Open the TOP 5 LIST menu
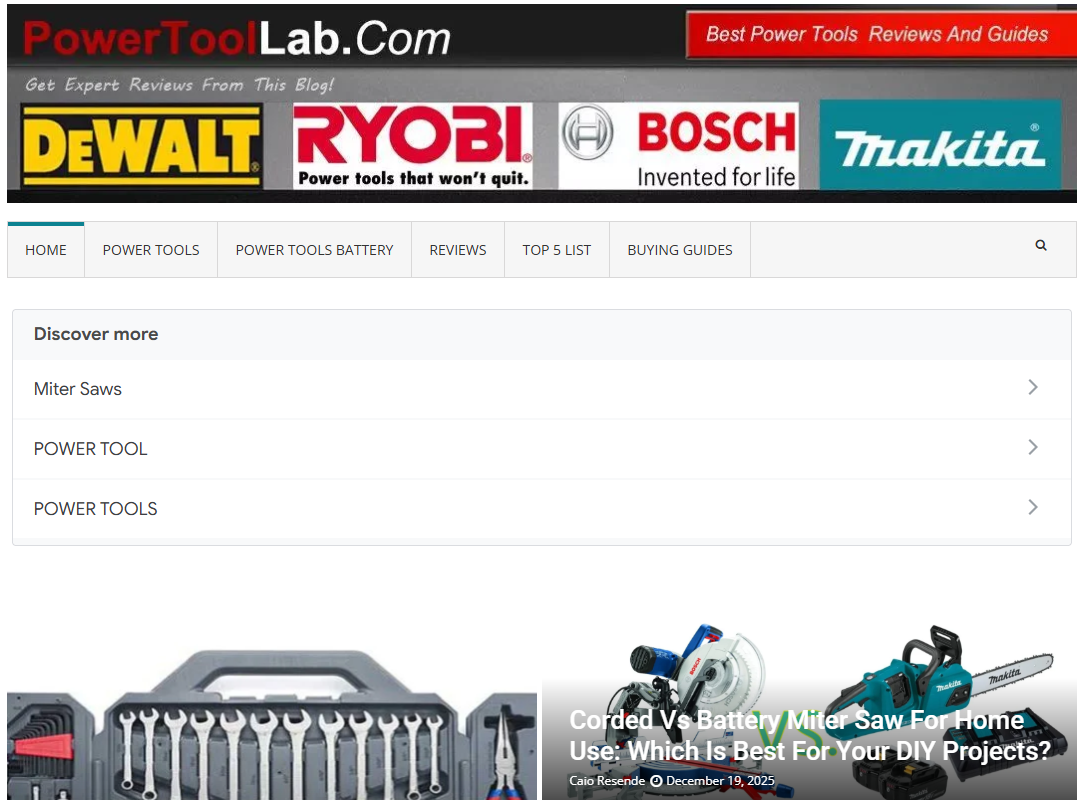1081x800 pixels. (x=557, y=250)
